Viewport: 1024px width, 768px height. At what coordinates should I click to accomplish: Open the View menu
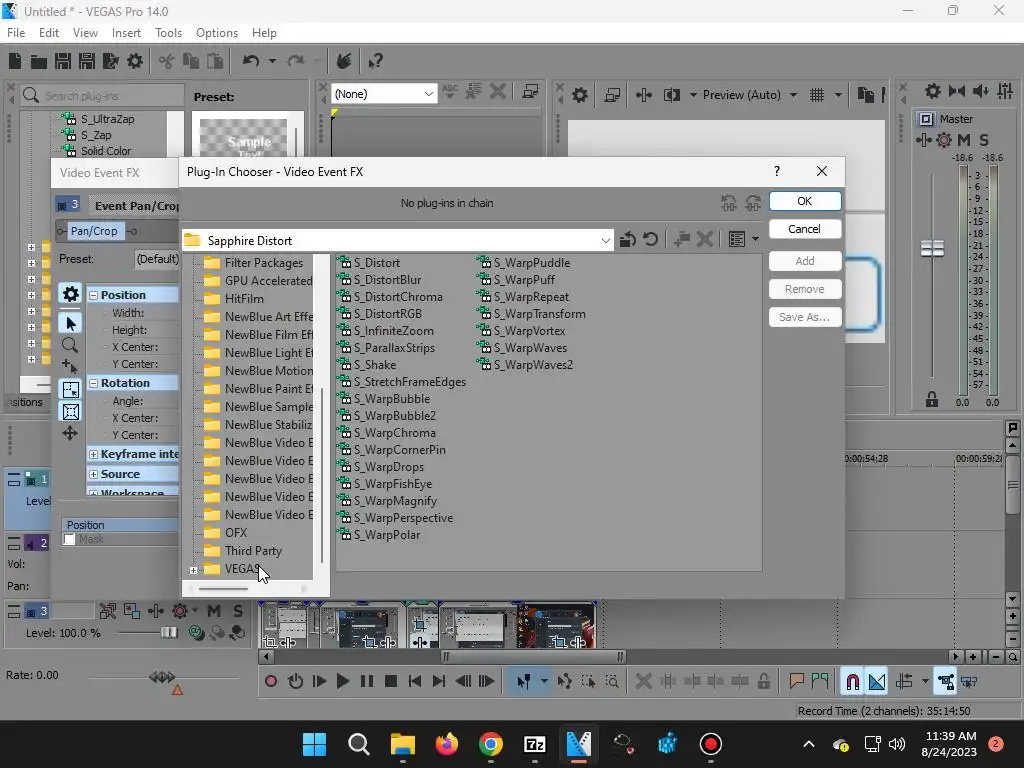point(85,33)
